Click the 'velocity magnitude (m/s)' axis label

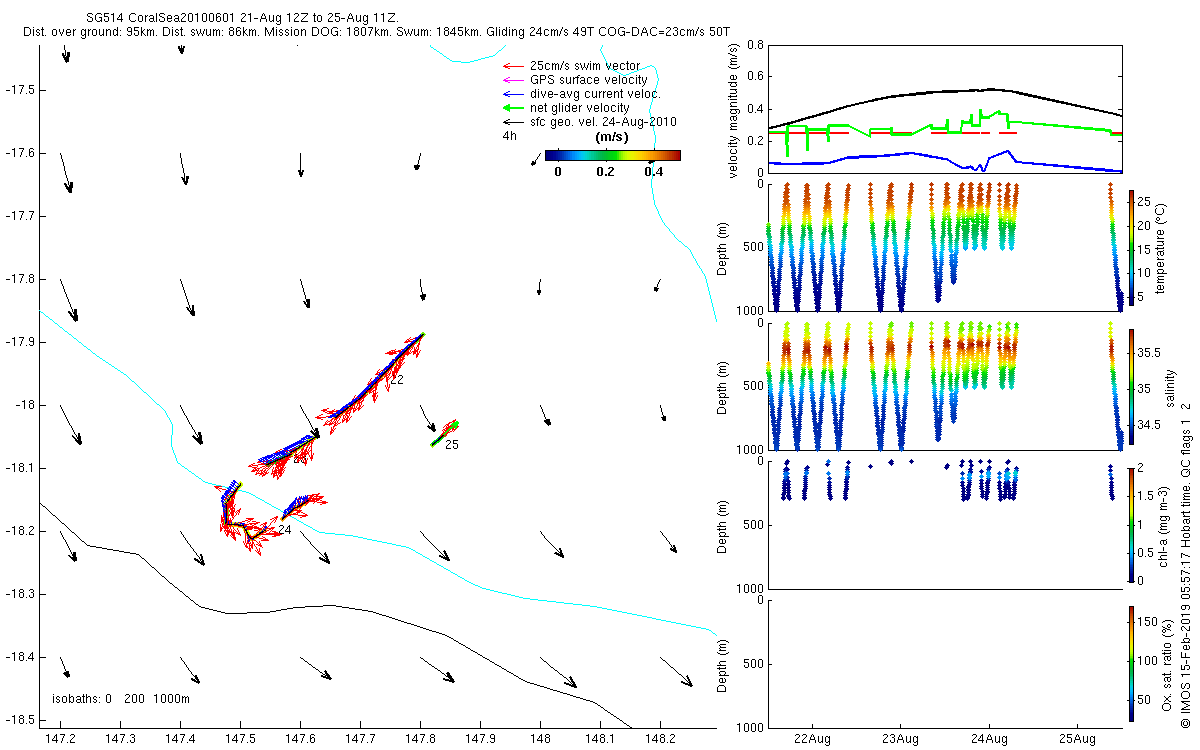click(734, 110)
